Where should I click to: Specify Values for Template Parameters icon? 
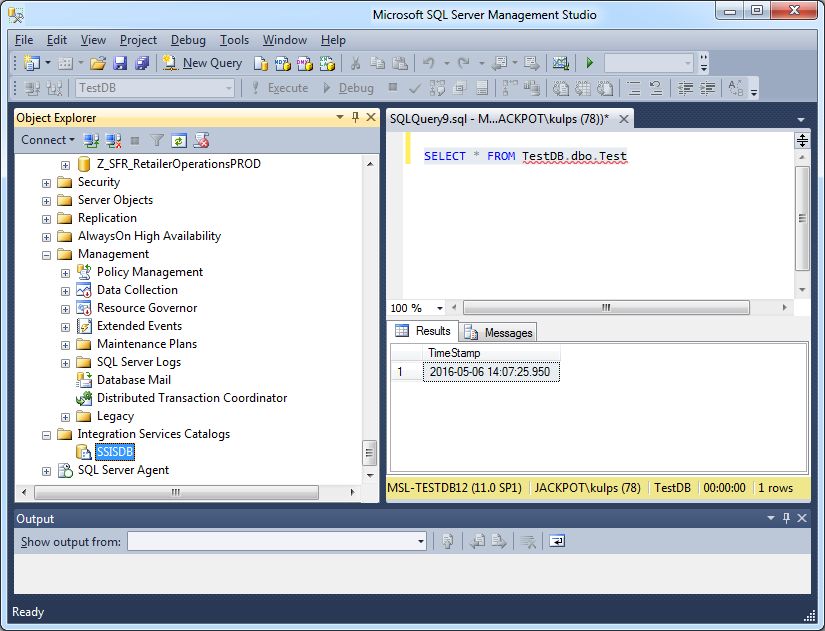tap(736, 88)
